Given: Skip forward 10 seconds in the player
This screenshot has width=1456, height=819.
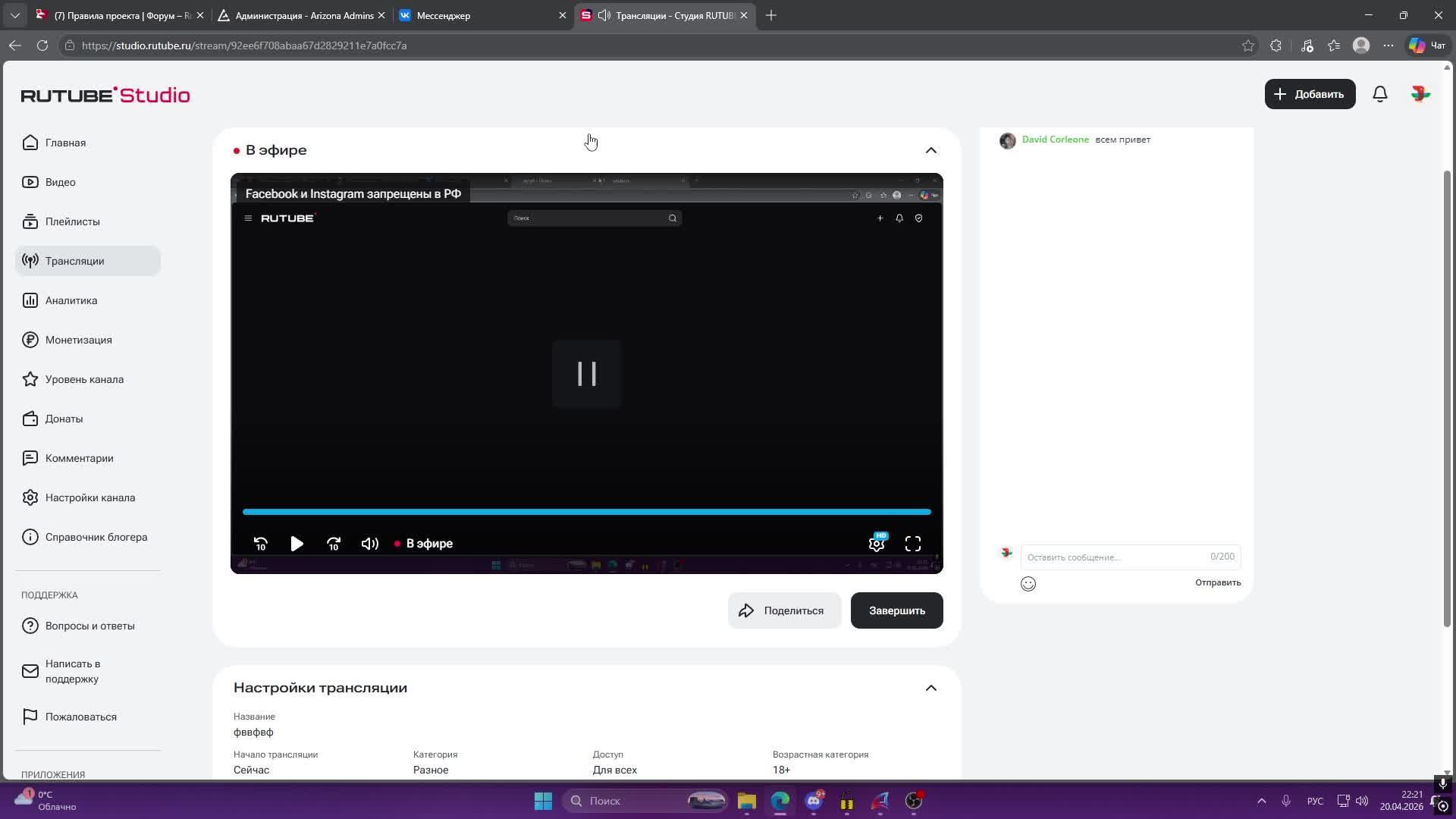Looking at the screenshot, I should pos(334,544).
